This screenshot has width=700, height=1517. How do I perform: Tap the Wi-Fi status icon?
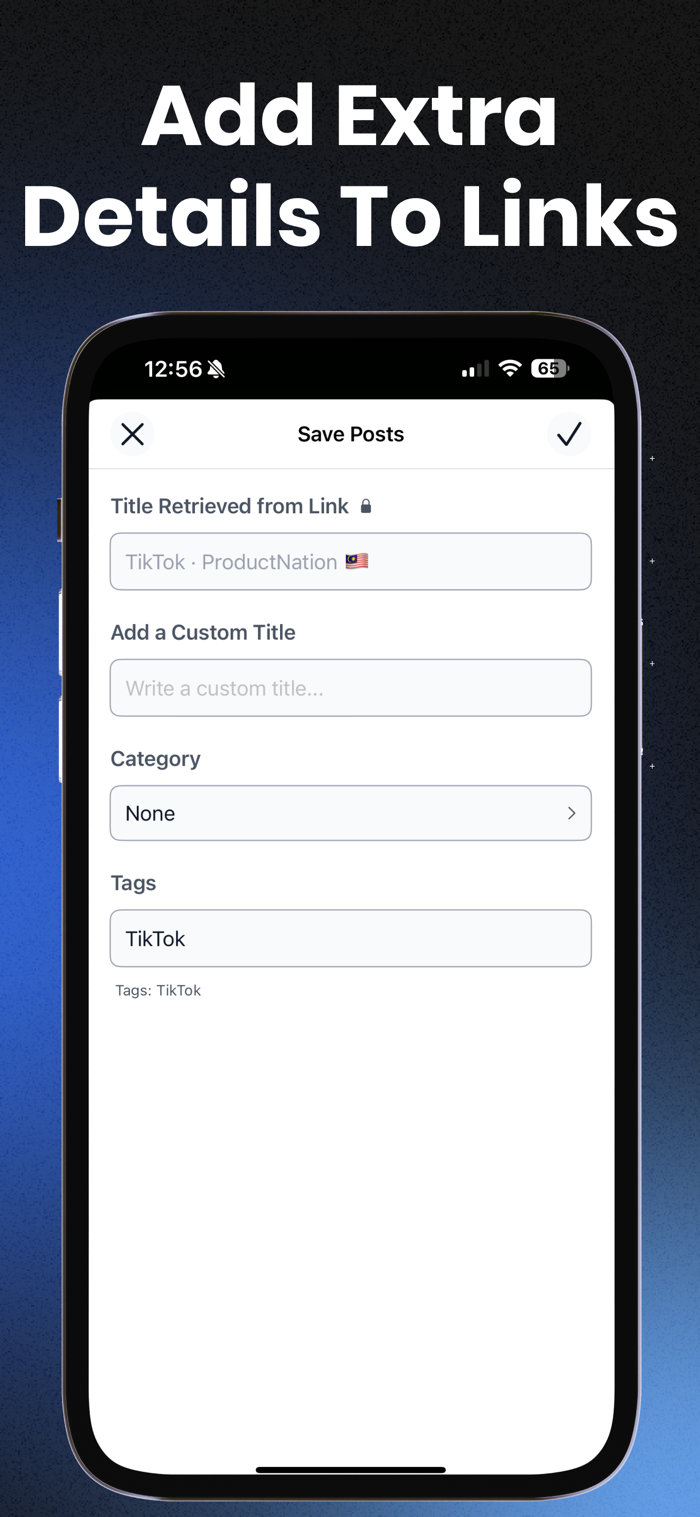coord(510,369)
